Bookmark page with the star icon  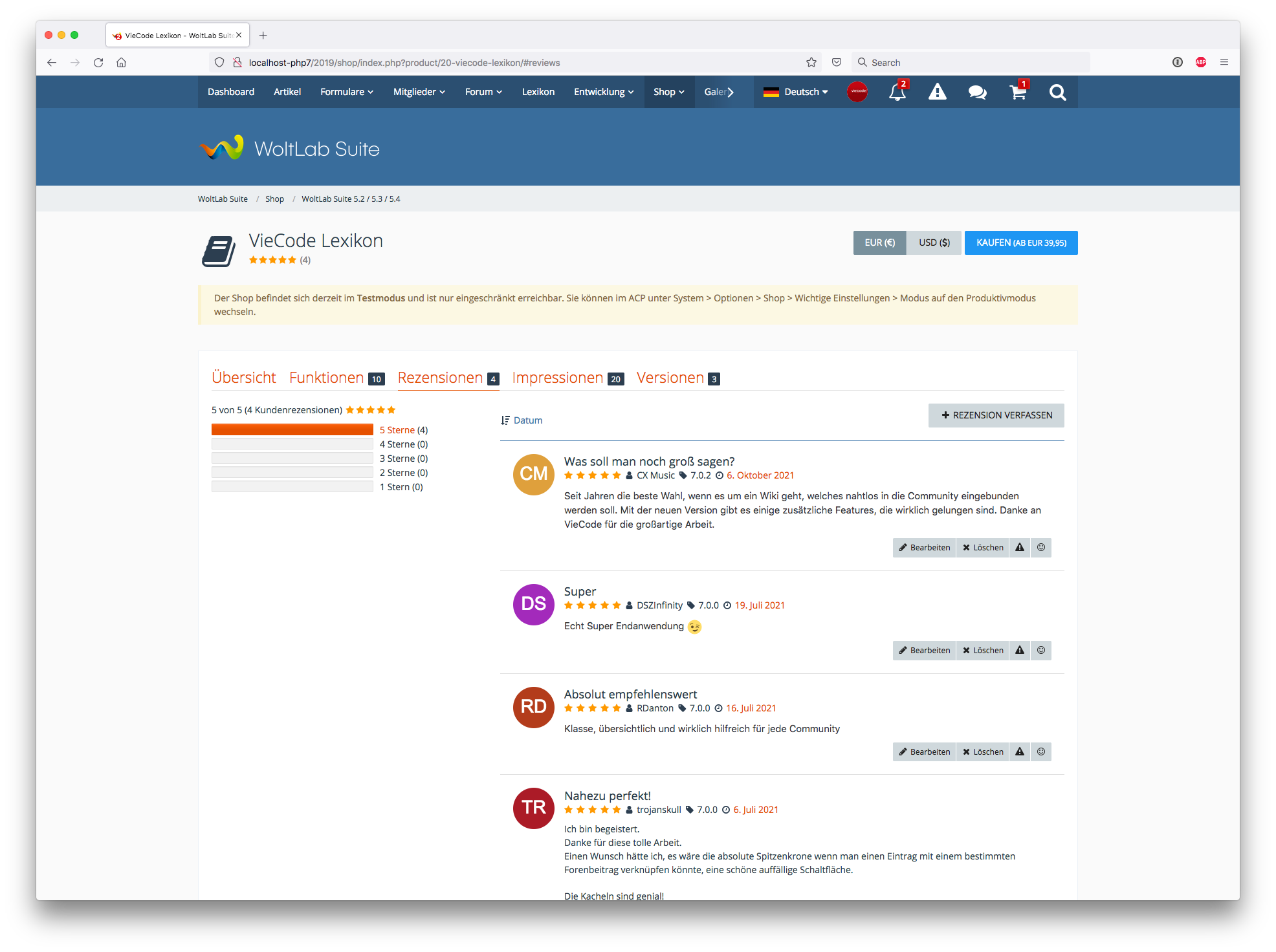pos(811,63)
